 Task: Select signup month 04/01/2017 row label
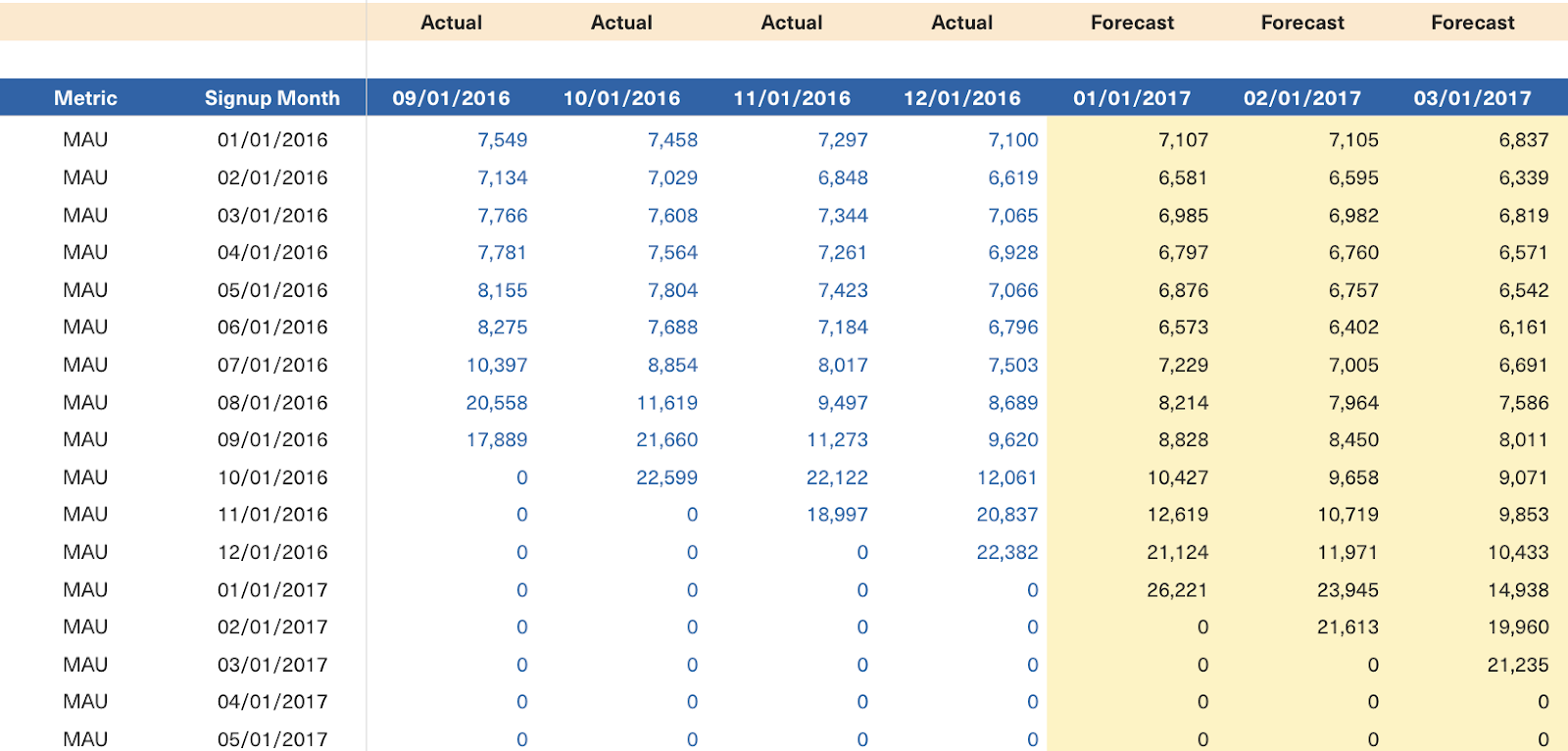point(272,702)
